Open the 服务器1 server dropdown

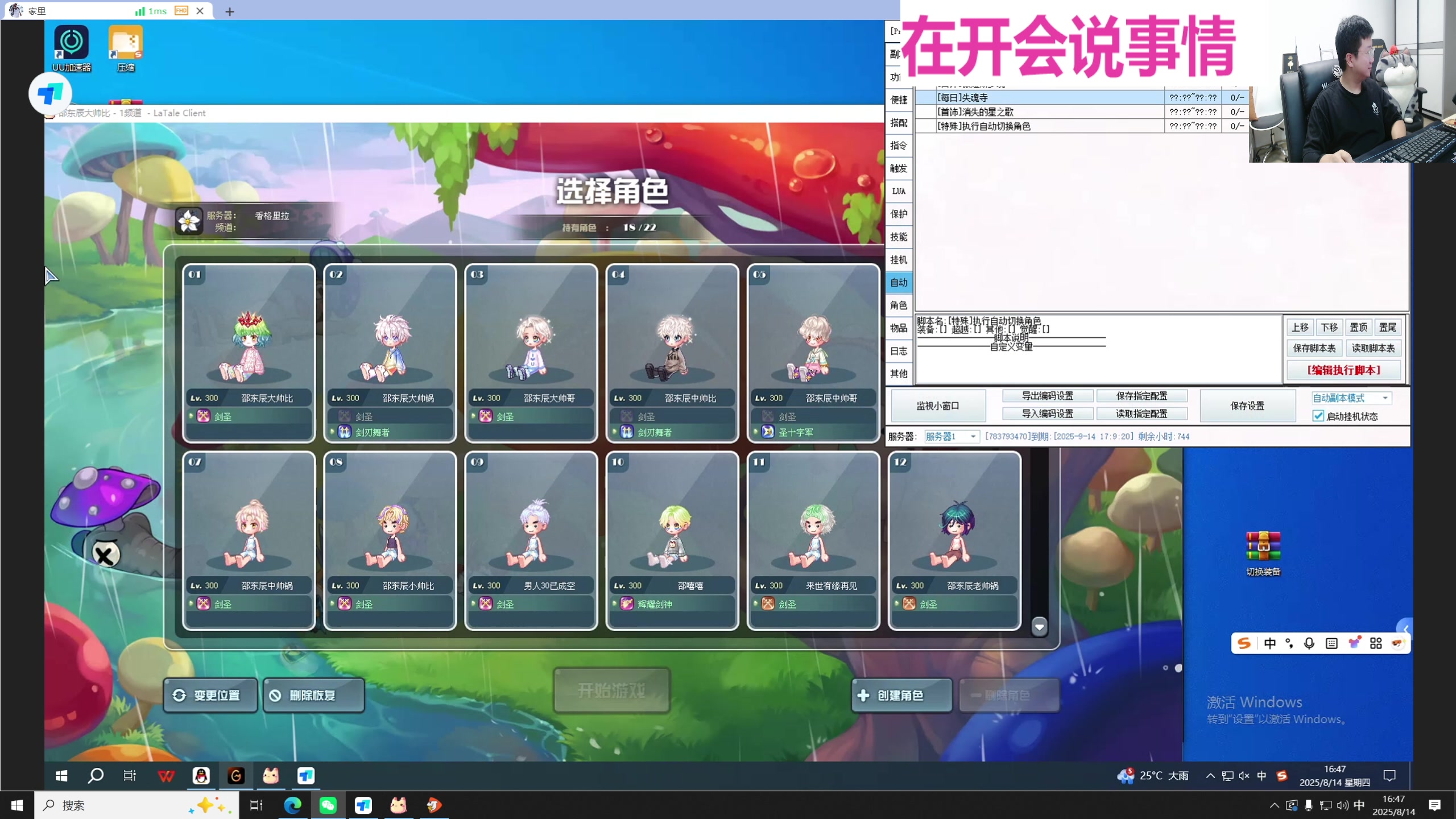point(950,436)
